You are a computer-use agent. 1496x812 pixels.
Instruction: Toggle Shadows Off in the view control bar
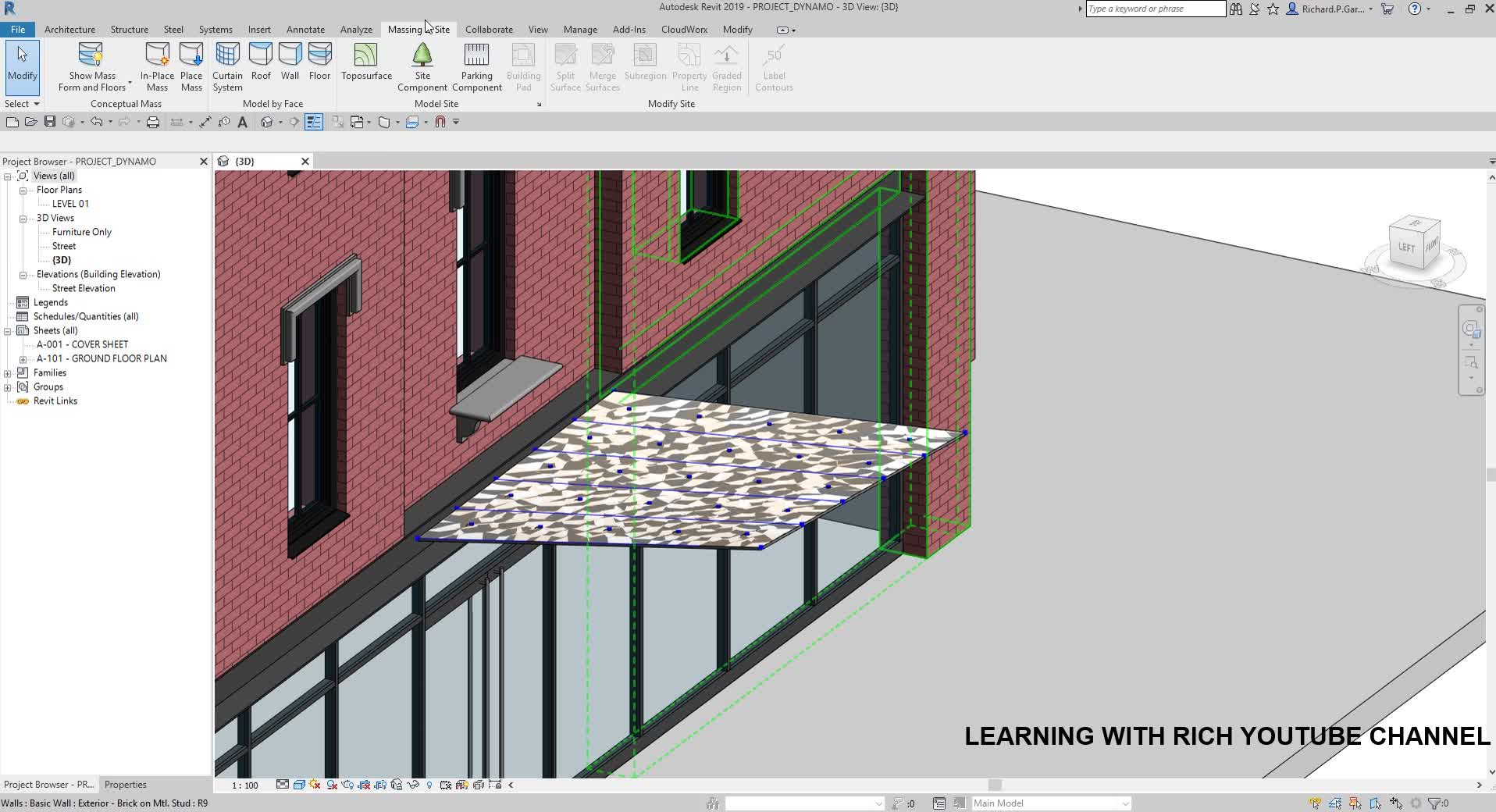315,785
